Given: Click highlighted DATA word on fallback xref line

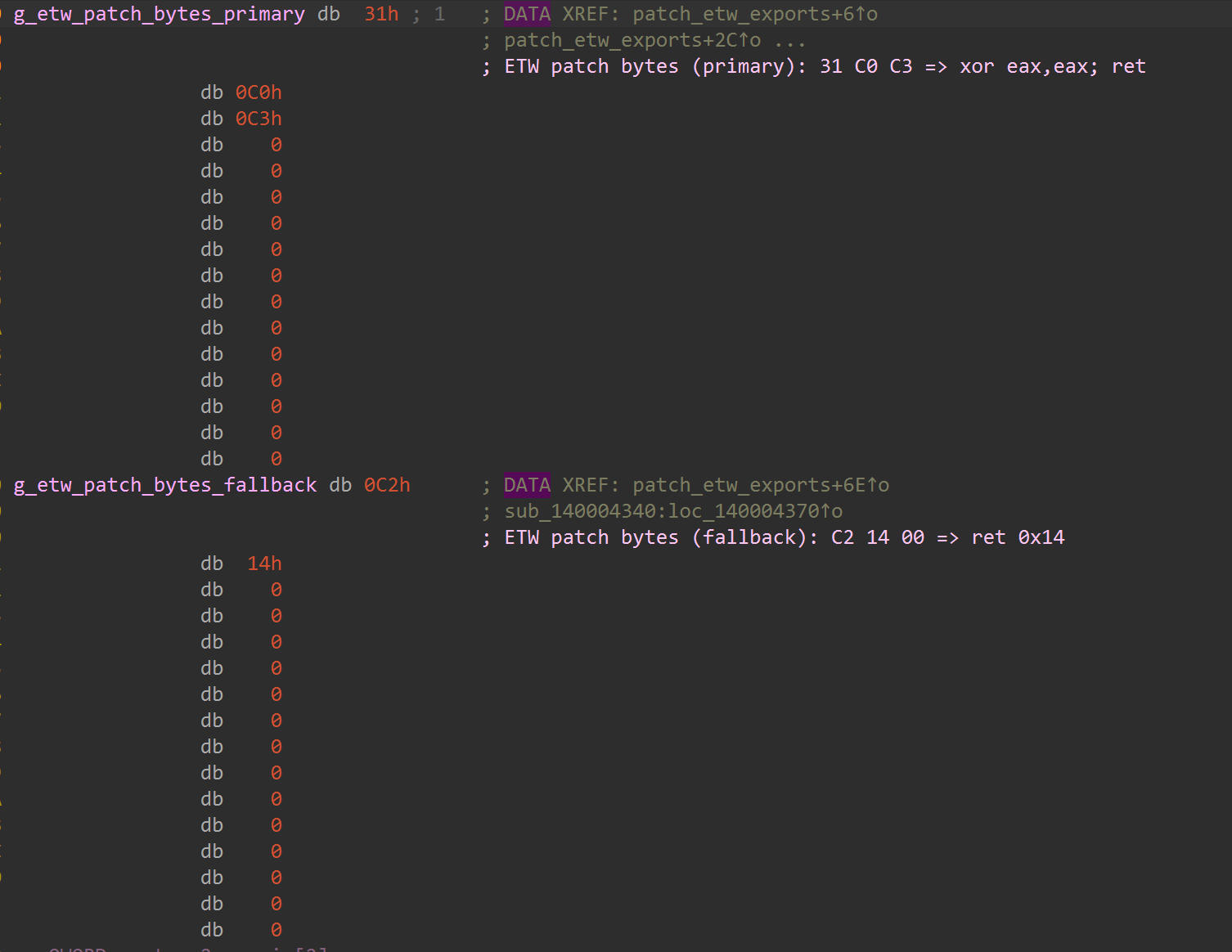Looking at the screenshot, I should click(527, 486).
